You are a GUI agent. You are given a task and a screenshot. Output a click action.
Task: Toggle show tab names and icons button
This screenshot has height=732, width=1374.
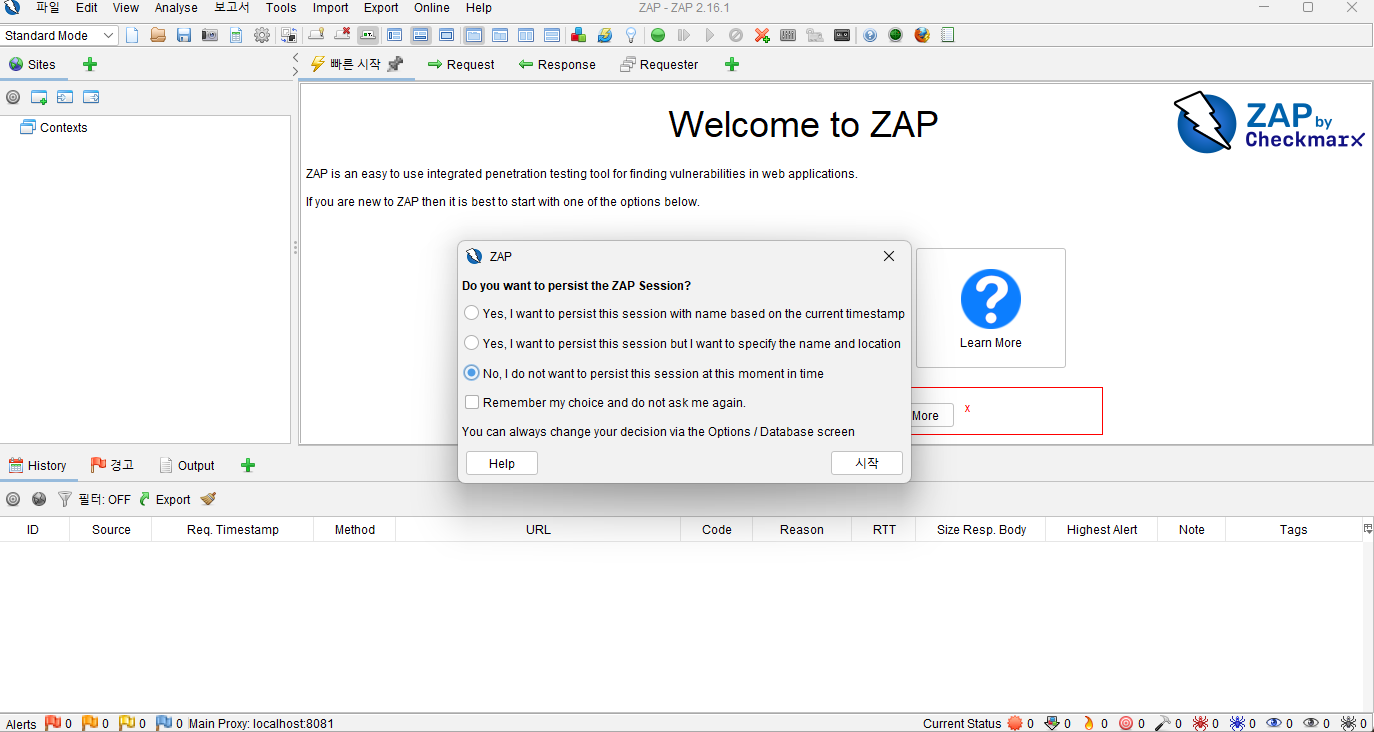(x=368, y=35)
